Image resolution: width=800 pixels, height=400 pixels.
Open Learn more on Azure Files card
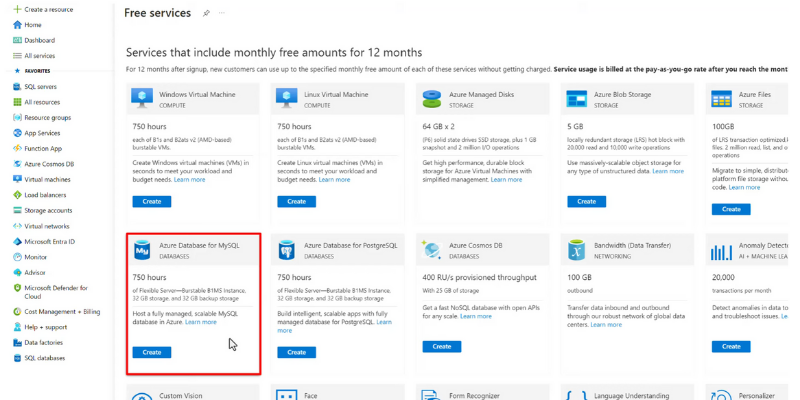(x=744, y=188)
